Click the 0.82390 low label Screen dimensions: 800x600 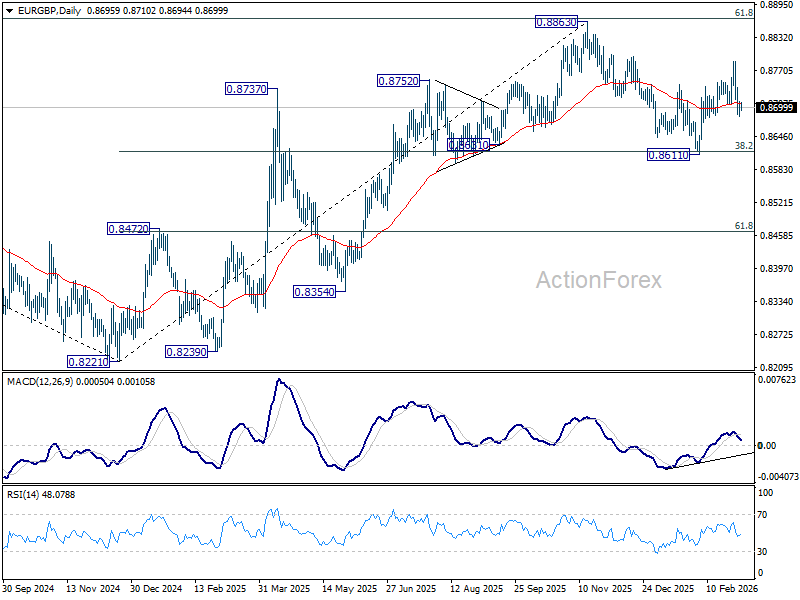pyautogui.click(x=186, y=352)
